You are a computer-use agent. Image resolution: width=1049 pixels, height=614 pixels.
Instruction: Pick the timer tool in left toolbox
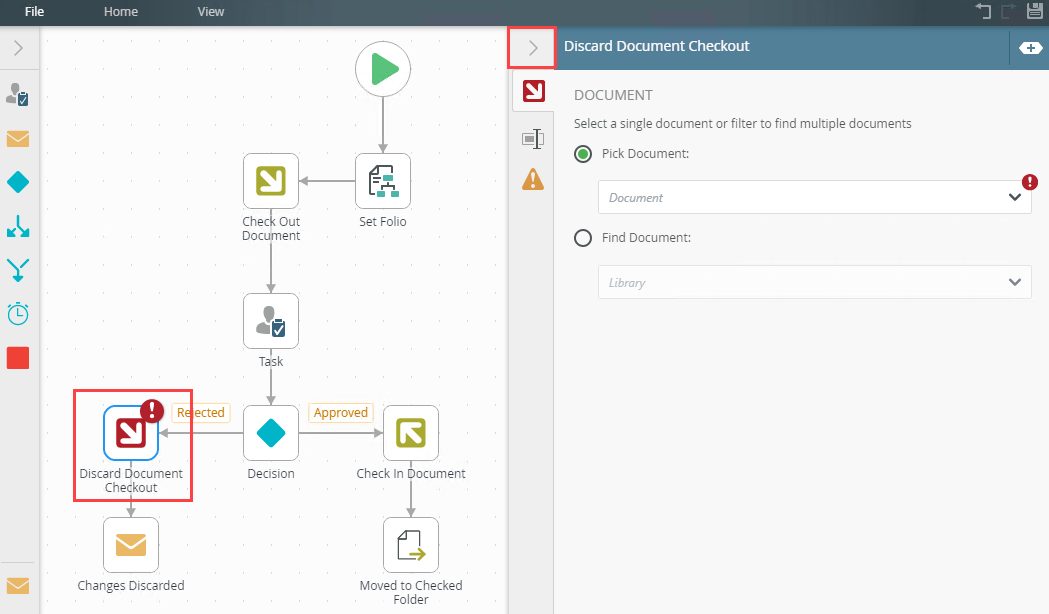click(18, 314)
